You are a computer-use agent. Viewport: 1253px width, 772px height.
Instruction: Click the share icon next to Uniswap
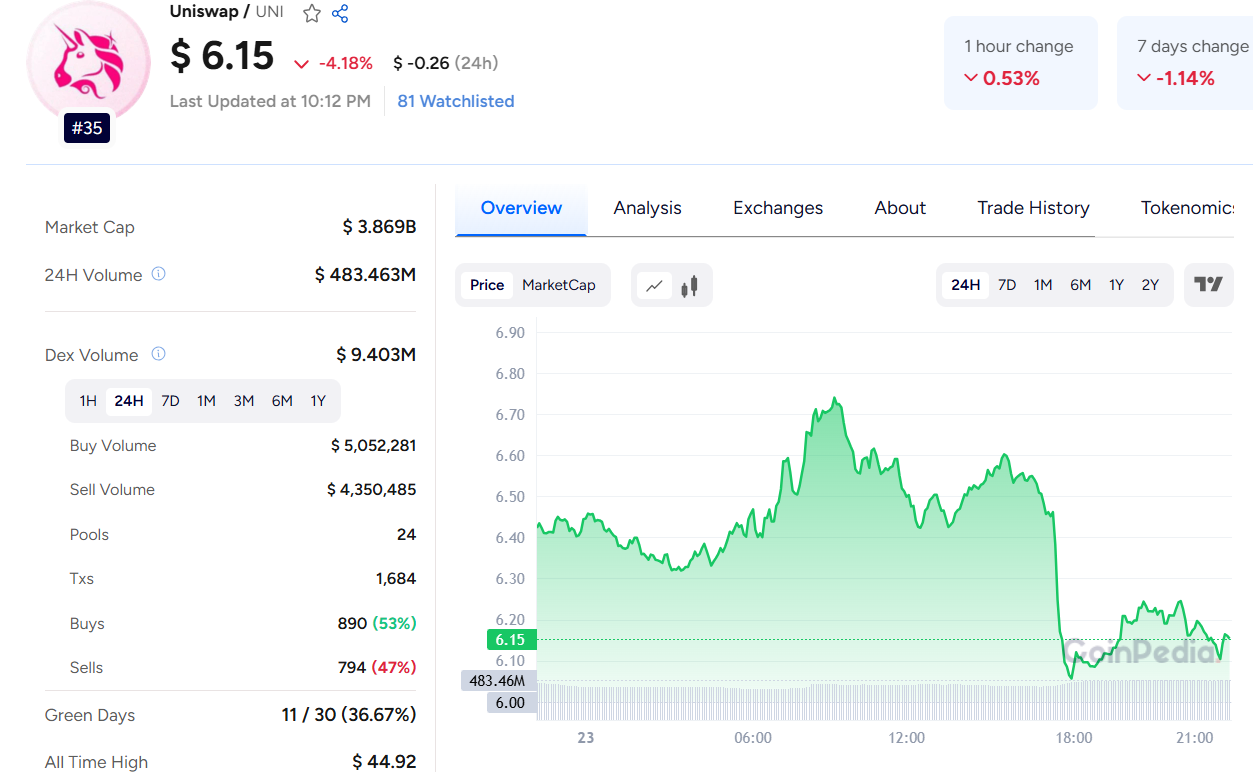tap(340, 13)
